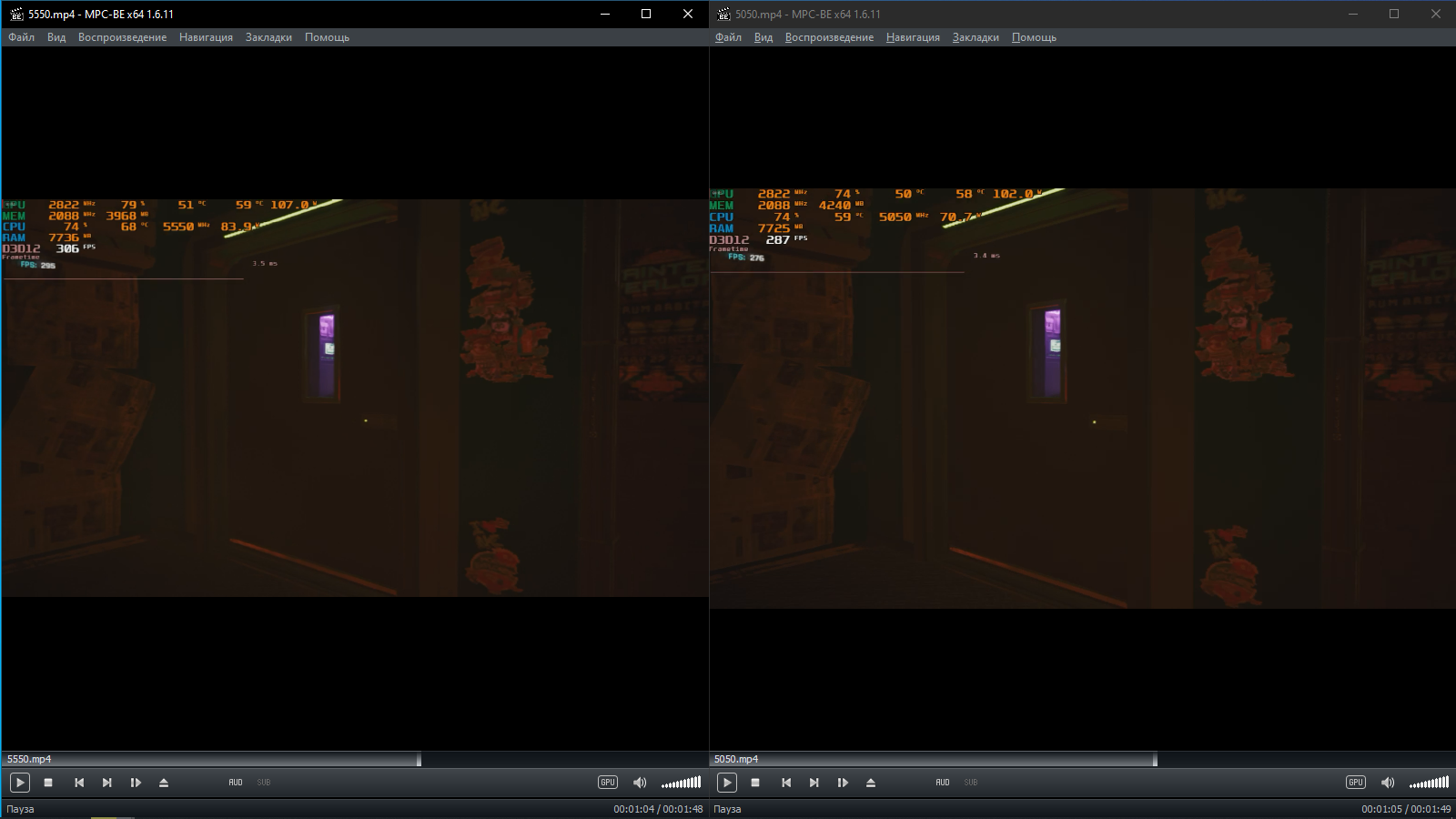1456x819 pixels.
Task: Open Помощь menu in 5550.mp4 window
Action: [327, 37]
